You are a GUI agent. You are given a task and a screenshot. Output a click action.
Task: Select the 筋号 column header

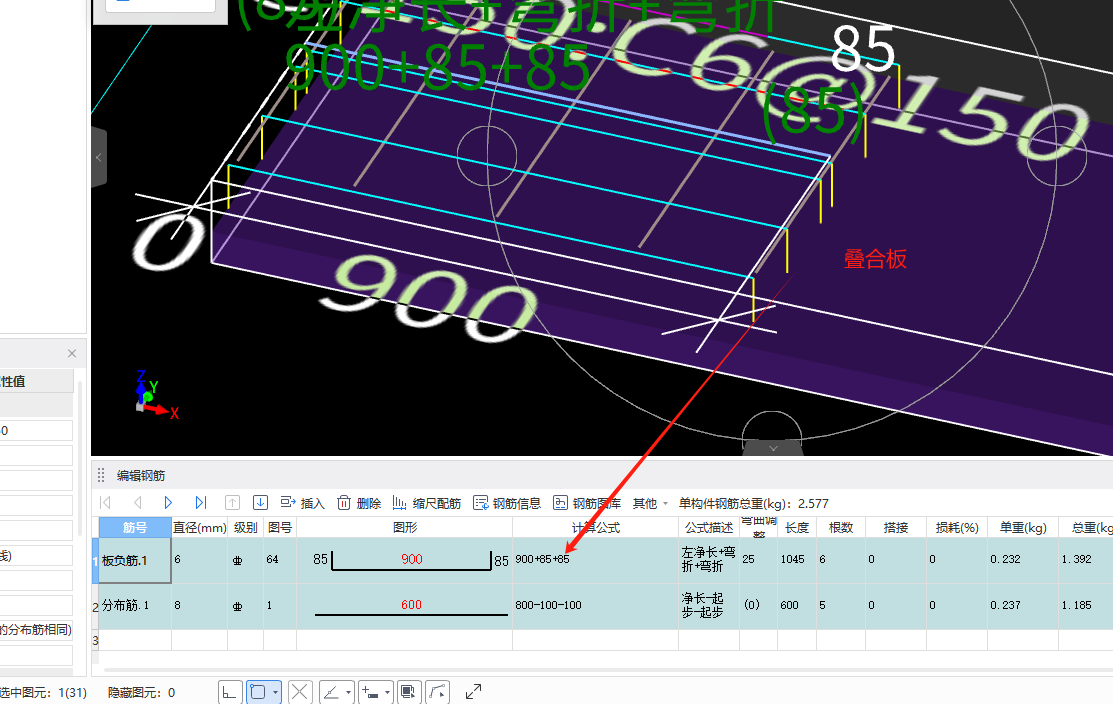tap(135, 527)
